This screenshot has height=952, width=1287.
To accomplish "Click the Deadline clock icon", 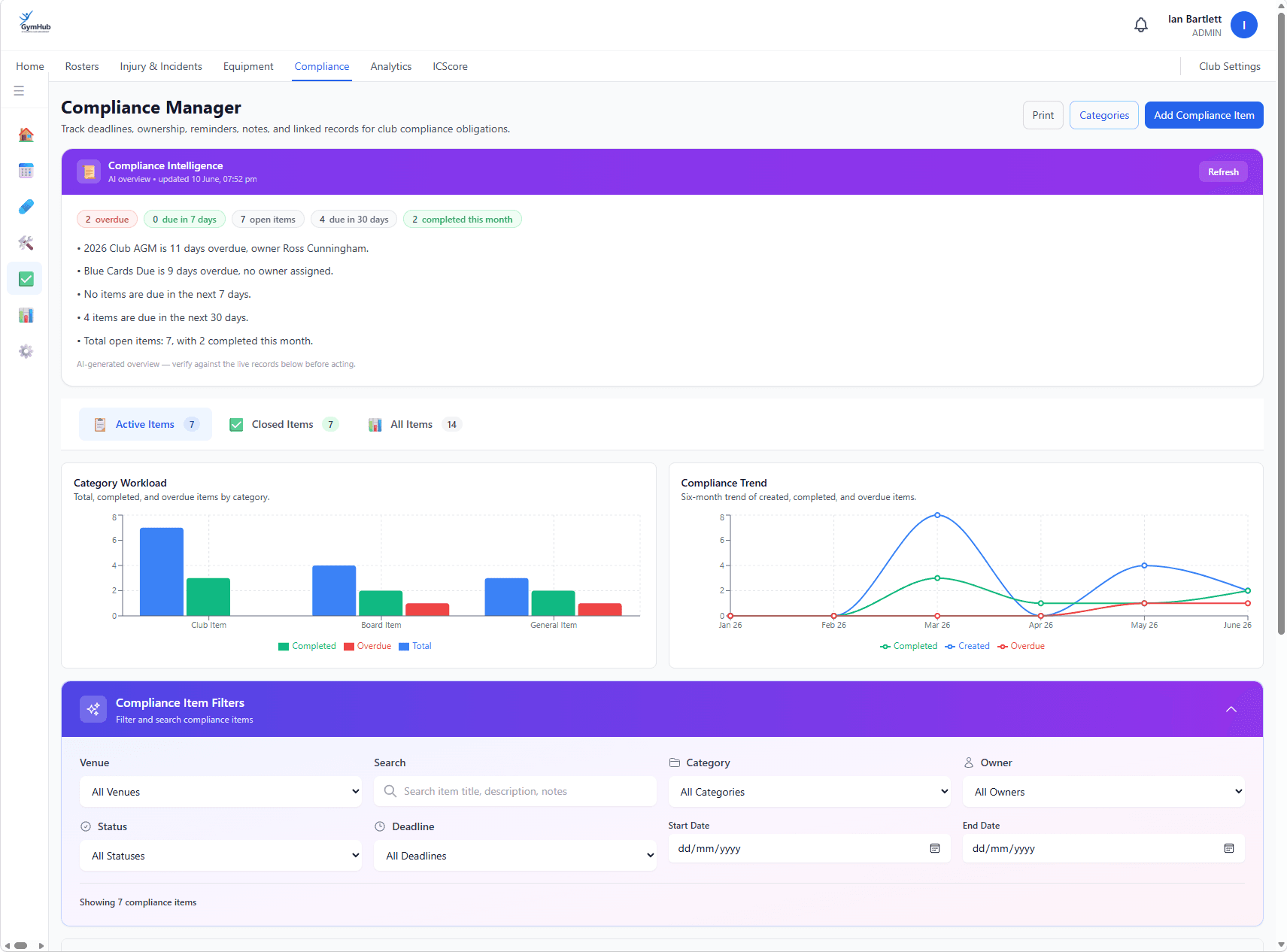I will click(x=380, y=826).
